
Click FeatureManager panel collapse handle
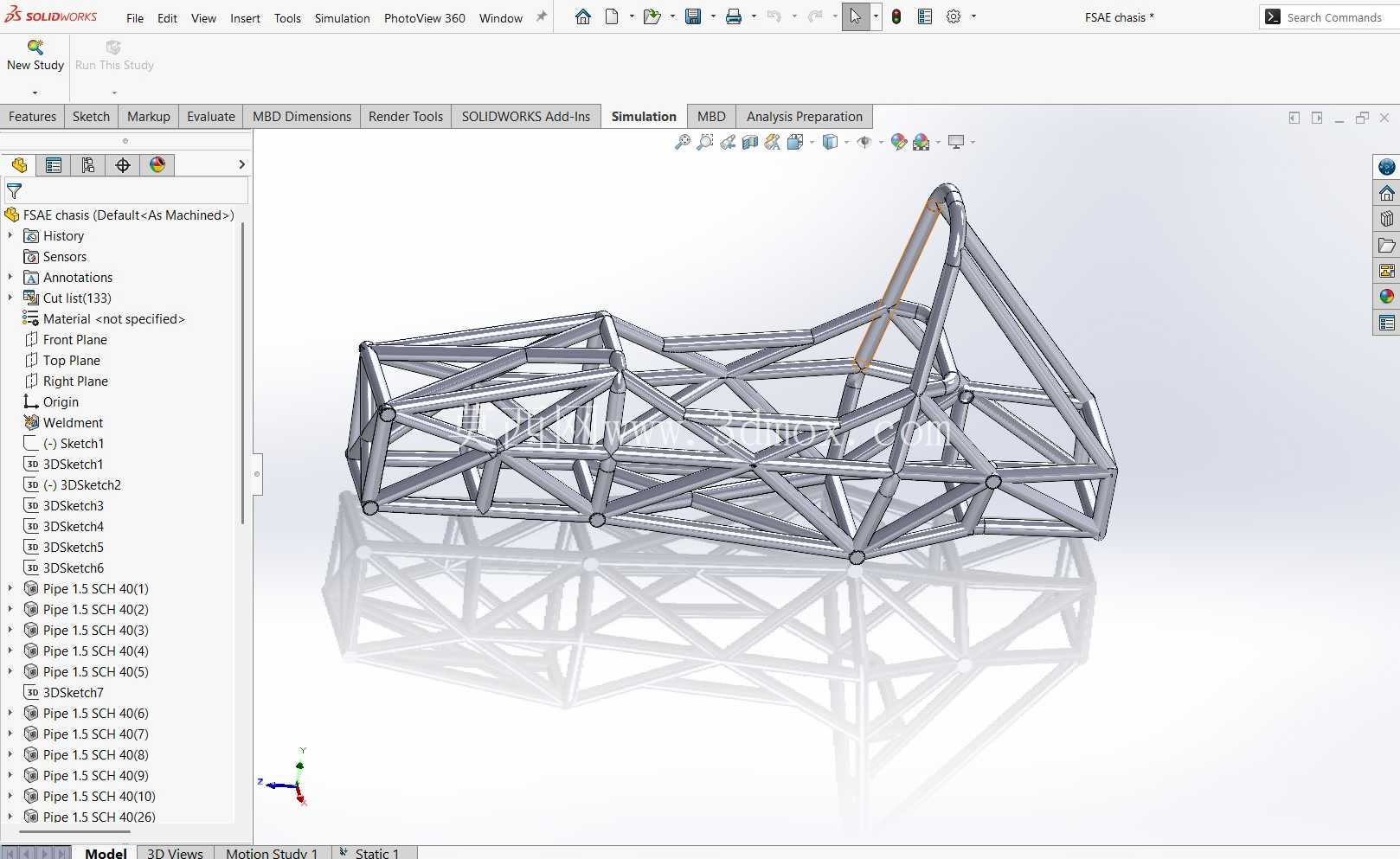(257, 474)
